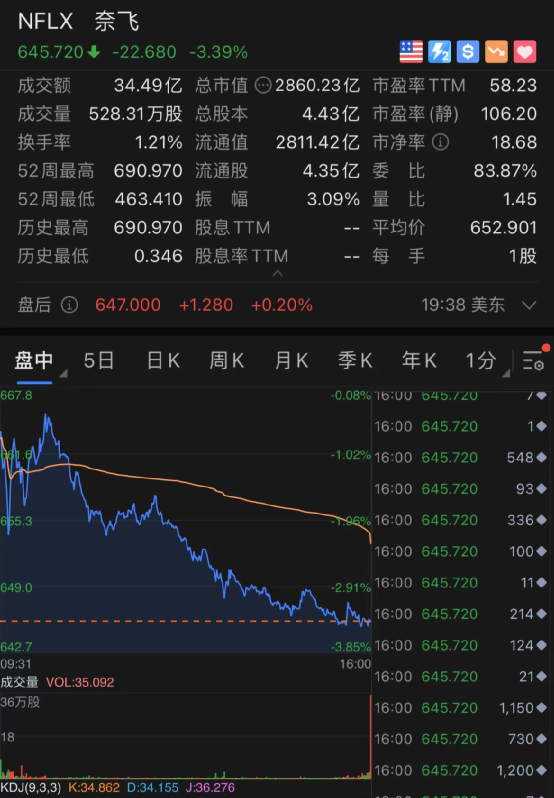Tap the info icon next to 市净率
This screenshot has width=554, height=798.
click(x=441, y=142)
